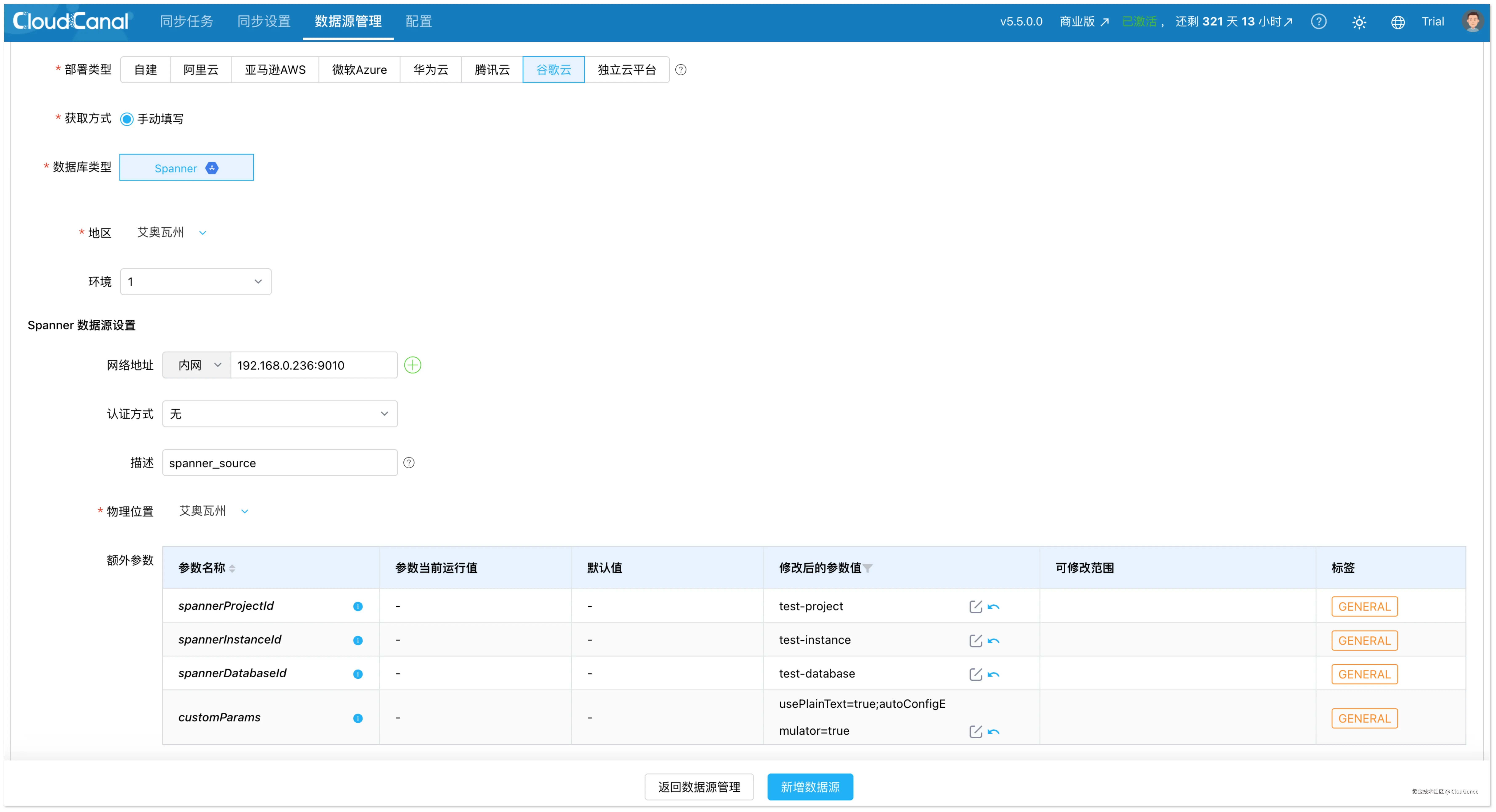
Task: Click the info icon beside spannerDatabaseId
Action: click(358, 674)
